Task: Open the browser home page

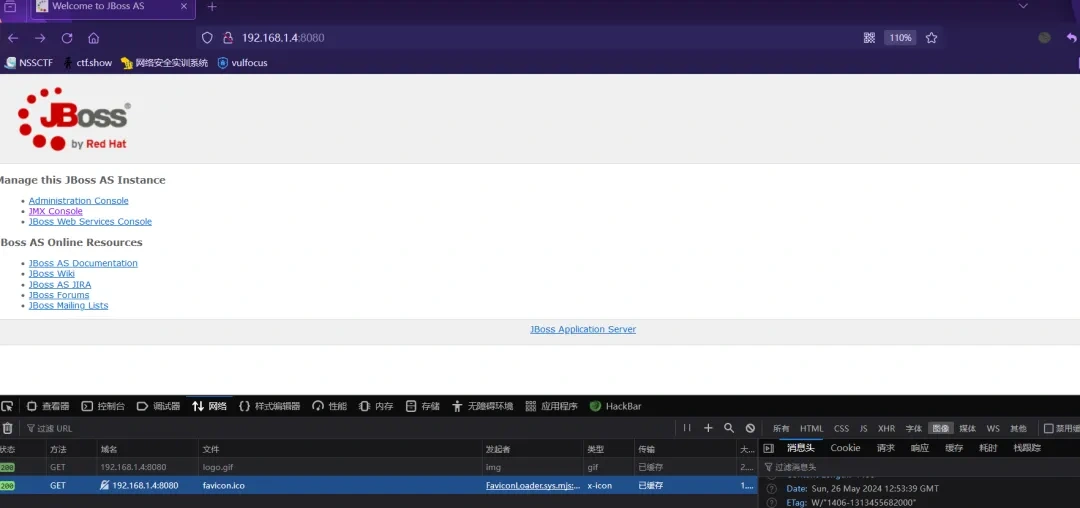Action: tap(94, 38)
